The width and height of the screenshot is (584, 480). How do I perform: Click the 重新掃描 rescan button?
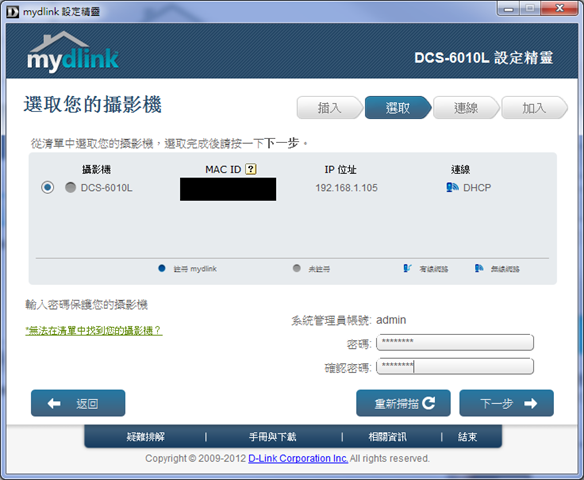point(403,403)
